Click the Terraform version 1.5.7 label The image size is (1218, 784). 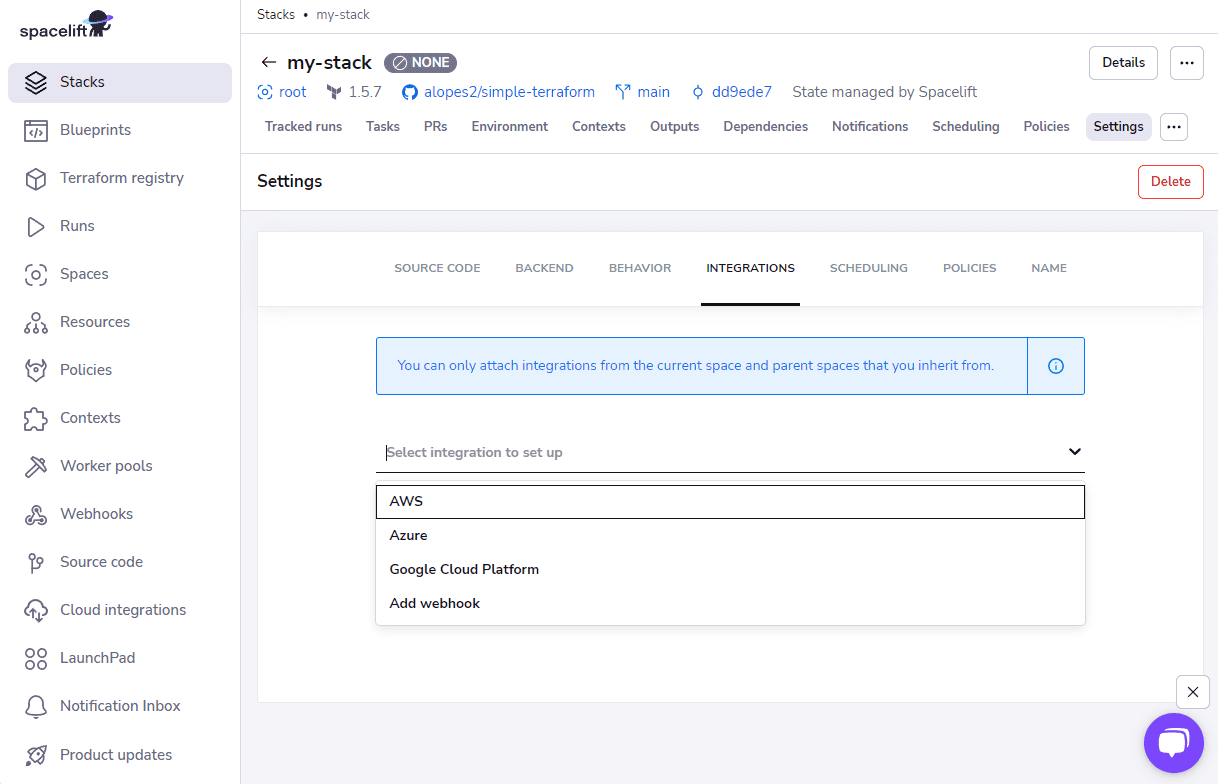coord(354,92)
